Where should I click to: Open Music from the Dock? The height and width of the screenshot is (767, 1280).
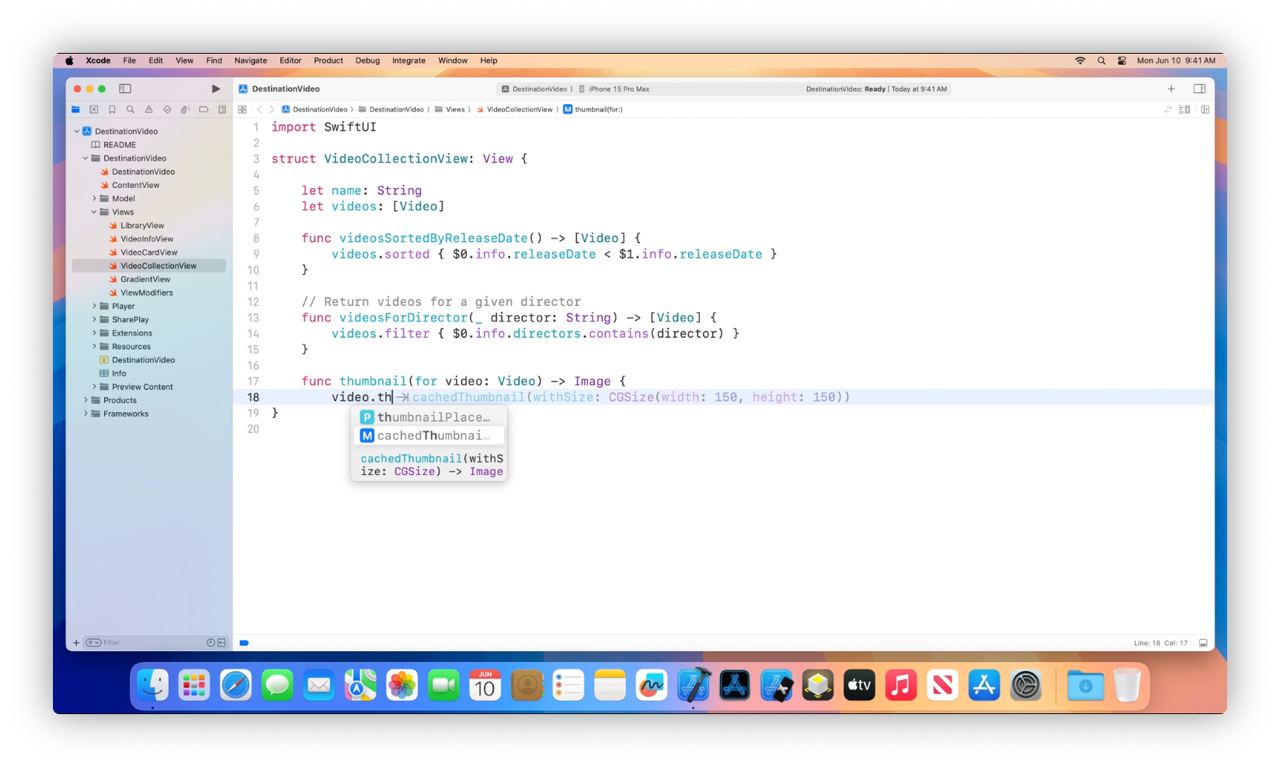coord(899,685)
